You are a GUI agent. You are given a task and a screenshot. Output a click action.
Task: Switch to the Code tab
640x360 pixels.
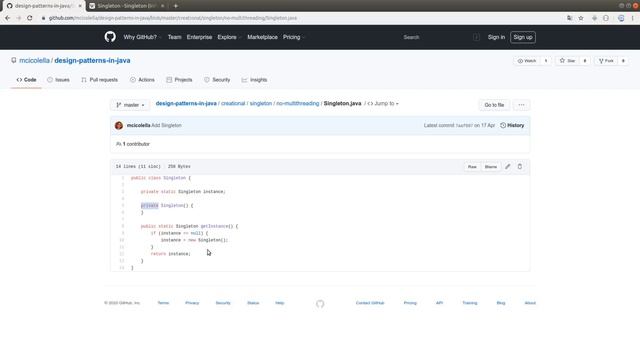26,80
